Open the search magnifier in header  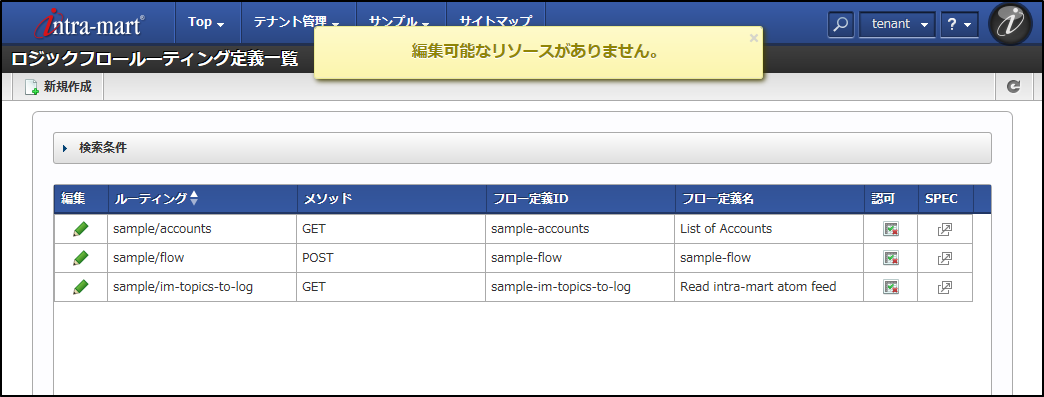pos(841,24)
